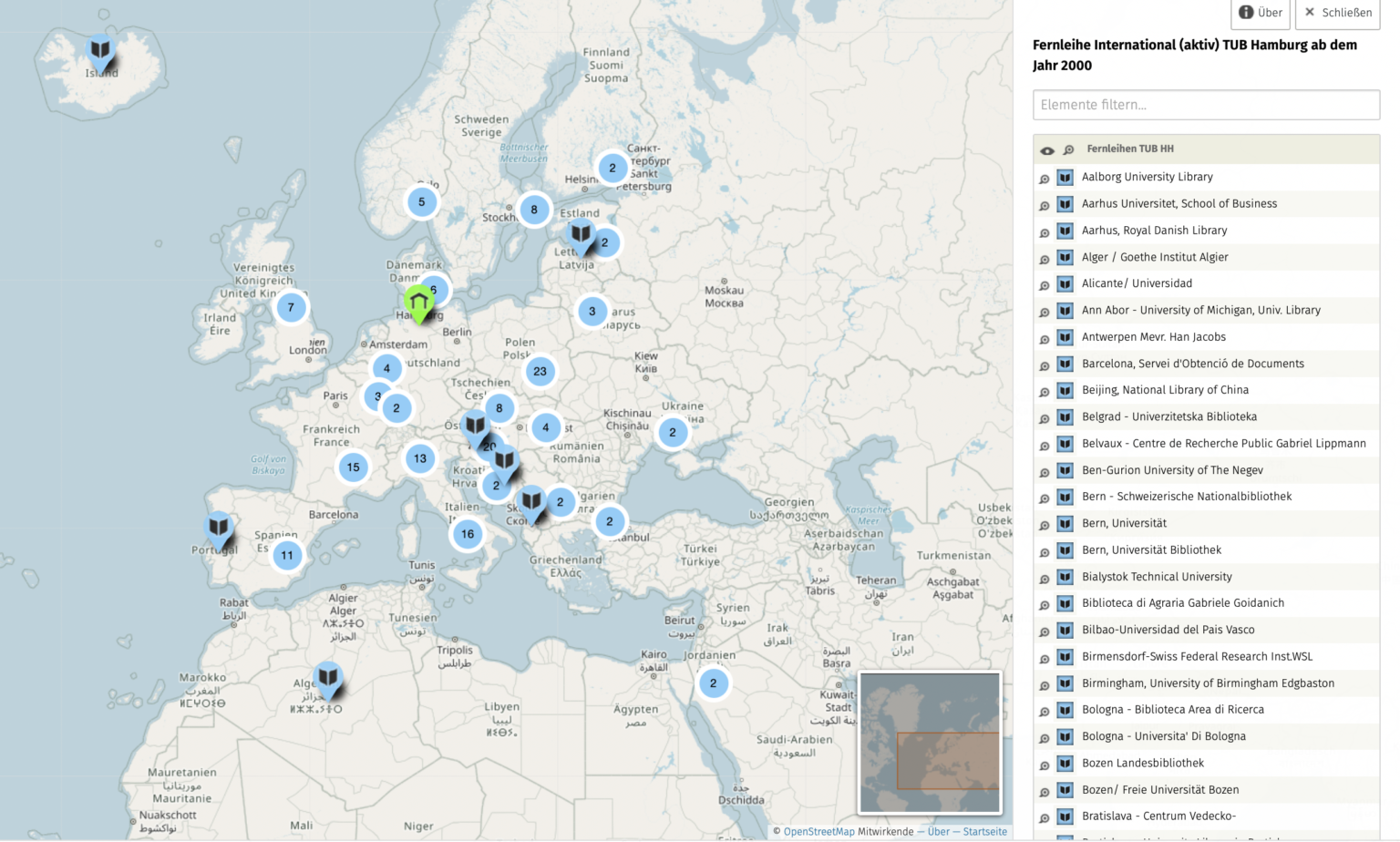Click Birmingham, University of Birmingham Edgbaston entry

point(1207,683)
